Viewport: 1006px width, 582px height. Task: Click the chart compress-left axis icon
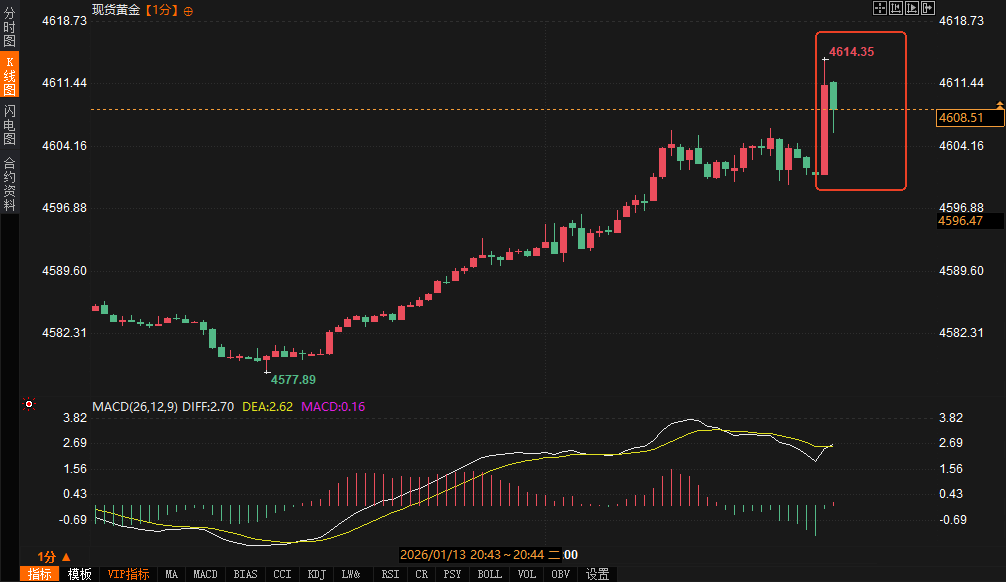tap(896, 8)
